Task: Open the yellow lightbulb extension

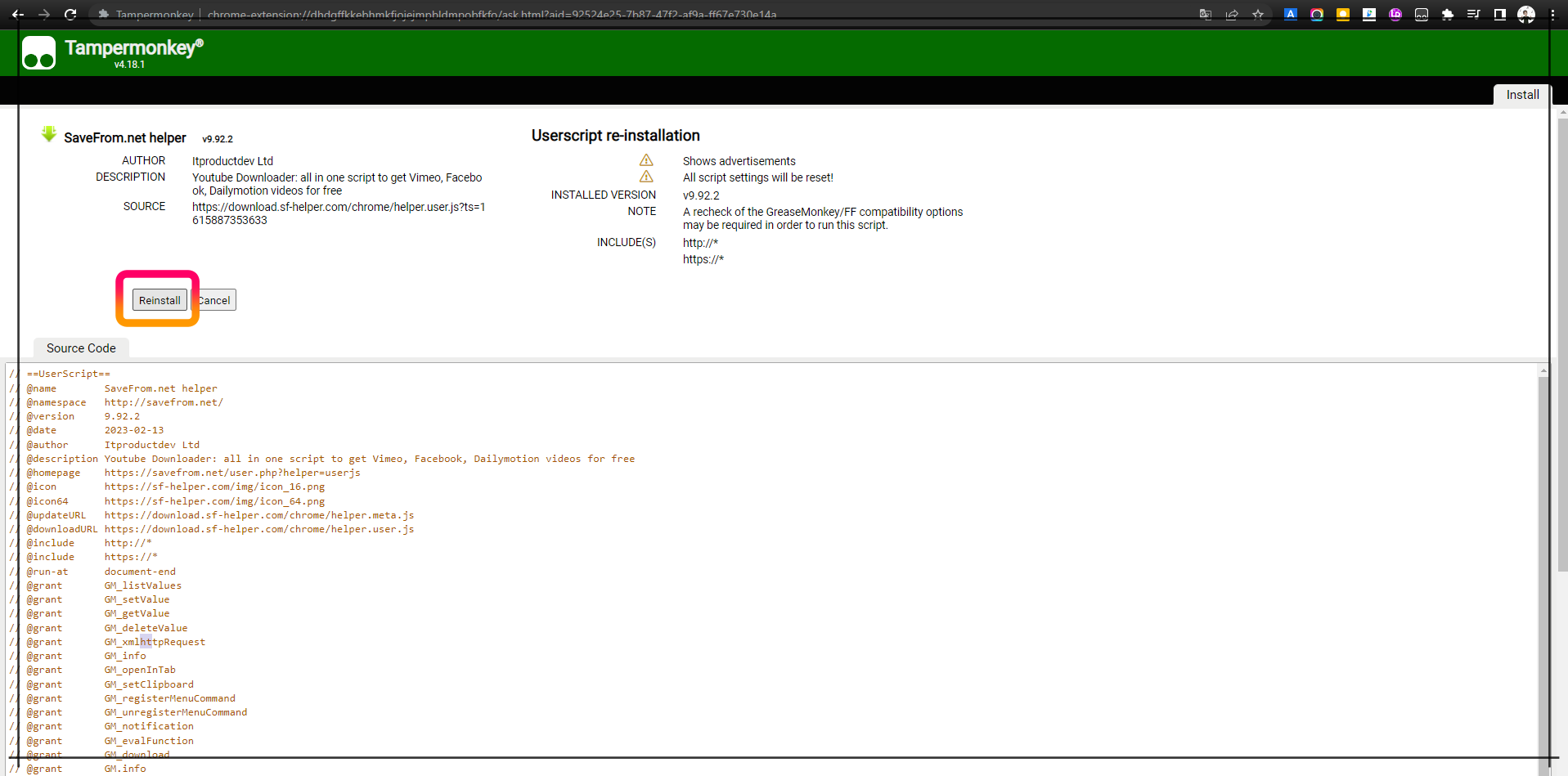Action: pos(1343,14)
